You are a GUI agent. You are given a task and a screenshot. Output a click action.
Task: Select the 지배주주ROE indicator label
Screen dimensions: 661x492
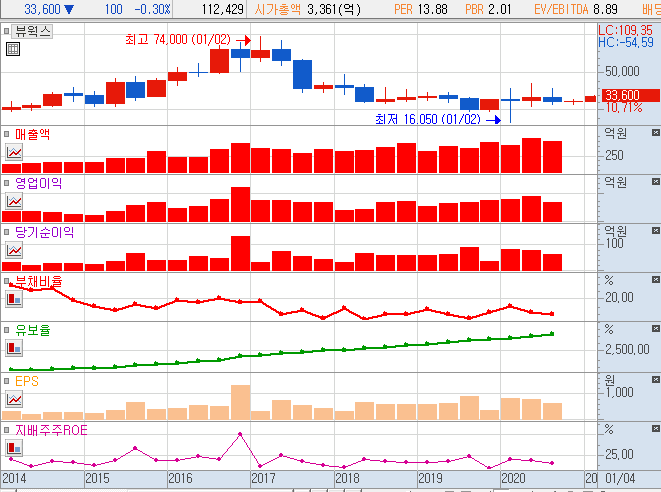pyautogui.click(x=51, y=430)
